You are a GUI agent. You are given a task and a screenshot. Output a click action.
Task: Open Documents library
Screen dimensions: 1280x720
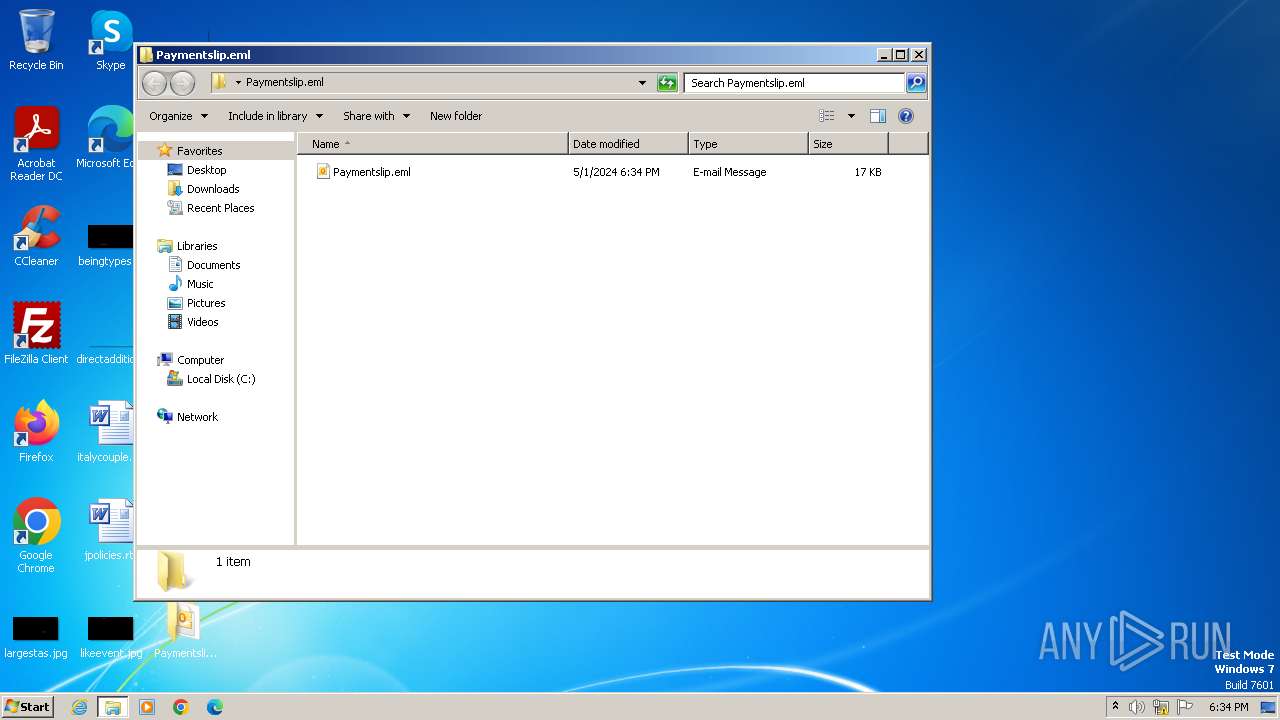click(213, 265)
